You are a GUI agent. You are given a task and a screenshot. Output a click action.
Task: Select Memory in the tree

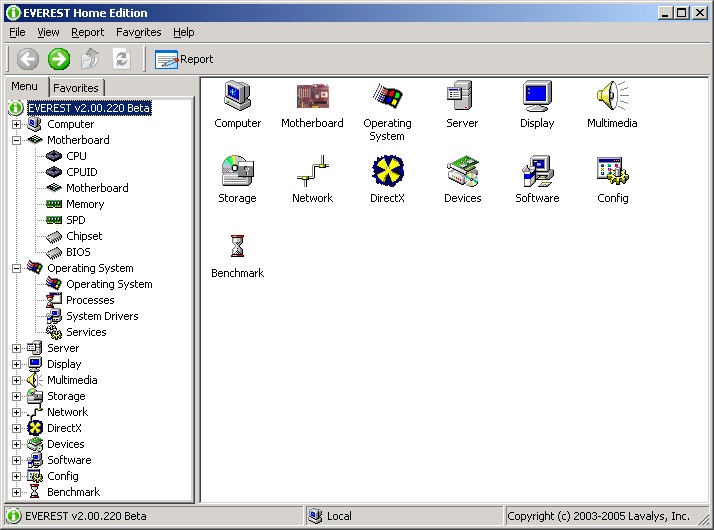pos(85,204)
